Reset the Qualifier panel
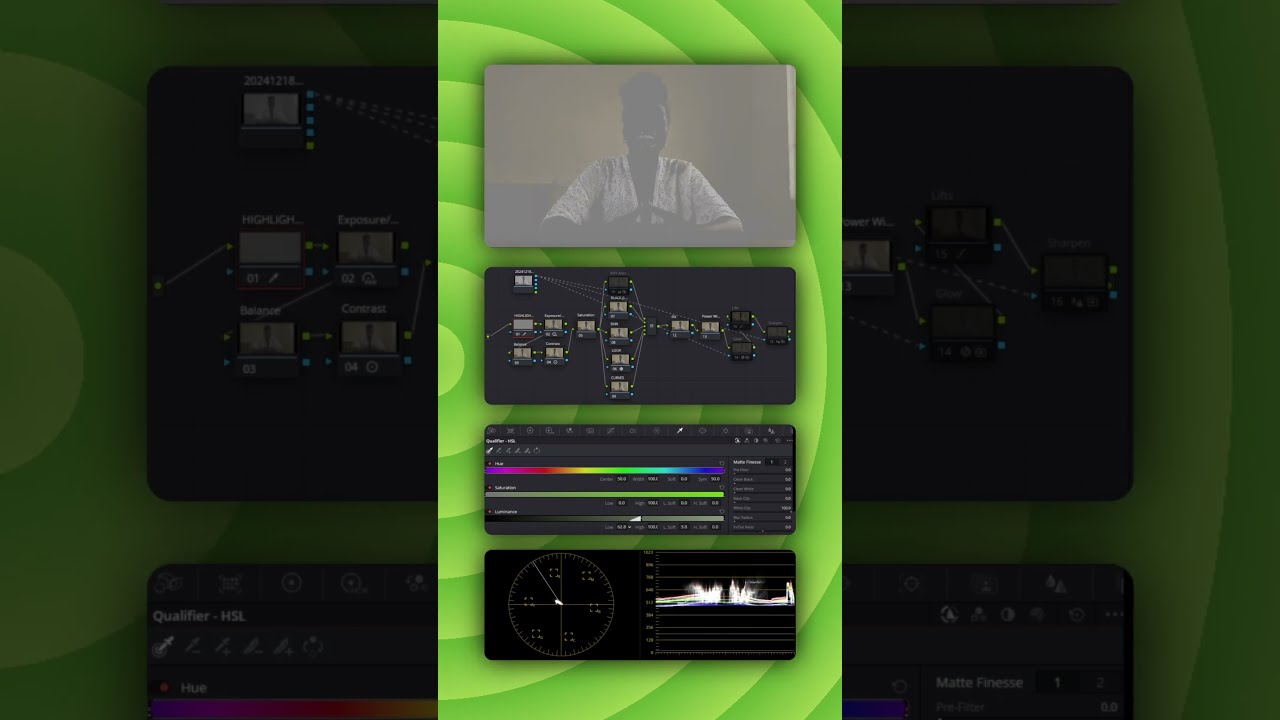Viewport: 1280px width, 720px height. [778, 441]
